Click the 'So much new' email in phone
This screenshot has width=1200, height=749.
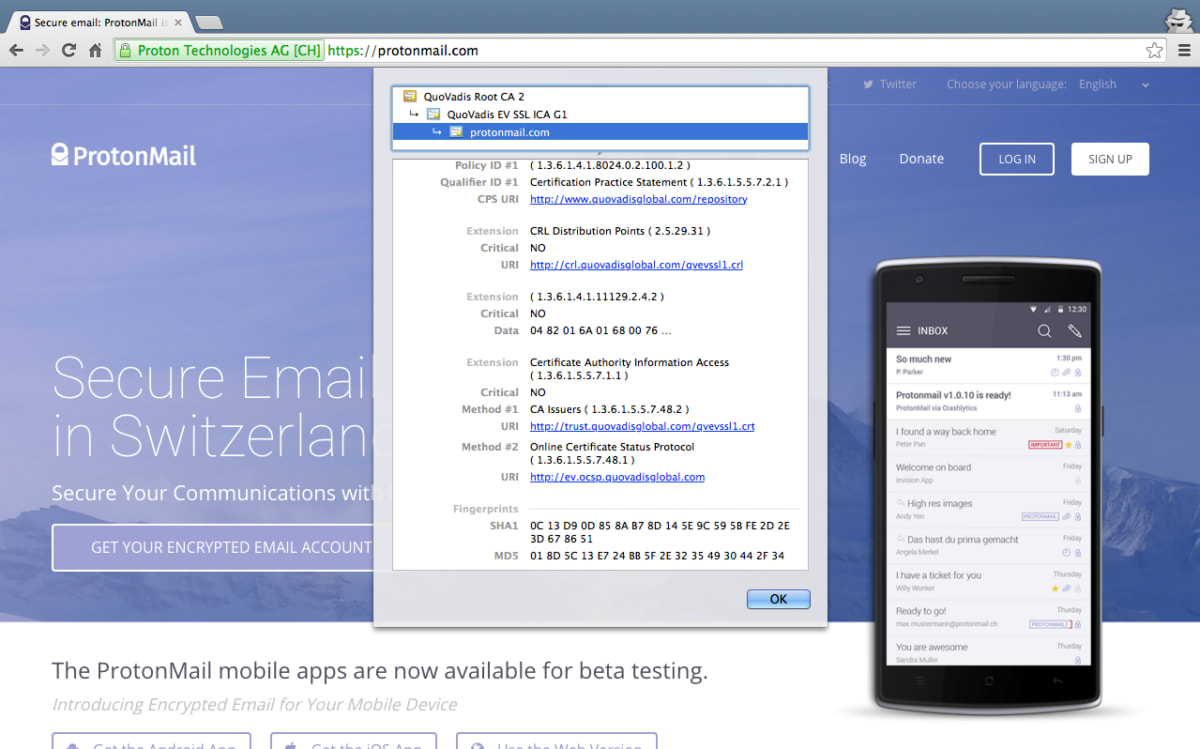pos(988,365)
